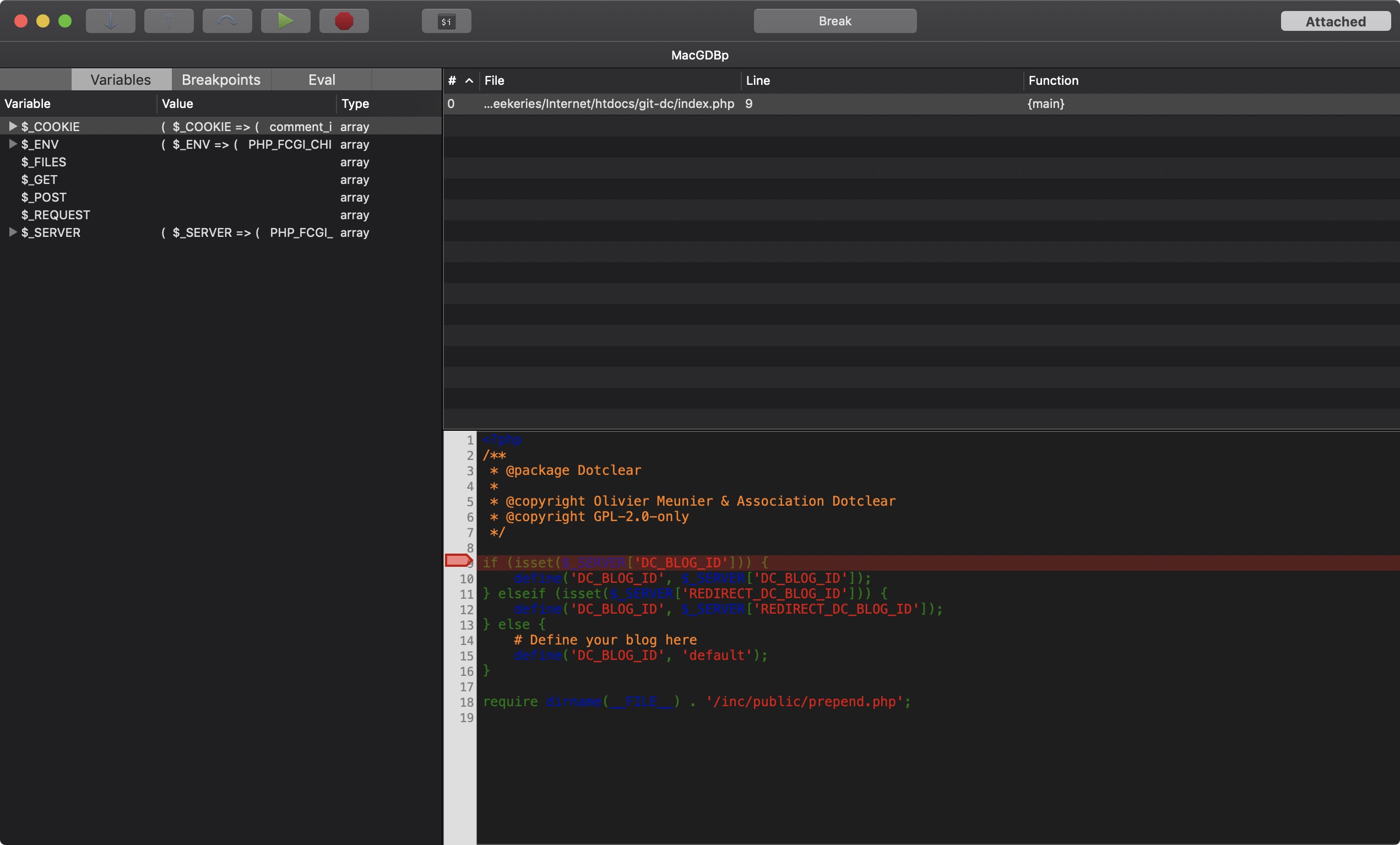The height and width of the screenshot is (845, 1400).
Task: Click the sort arrow on # column
Action: (x=469, y=80)
